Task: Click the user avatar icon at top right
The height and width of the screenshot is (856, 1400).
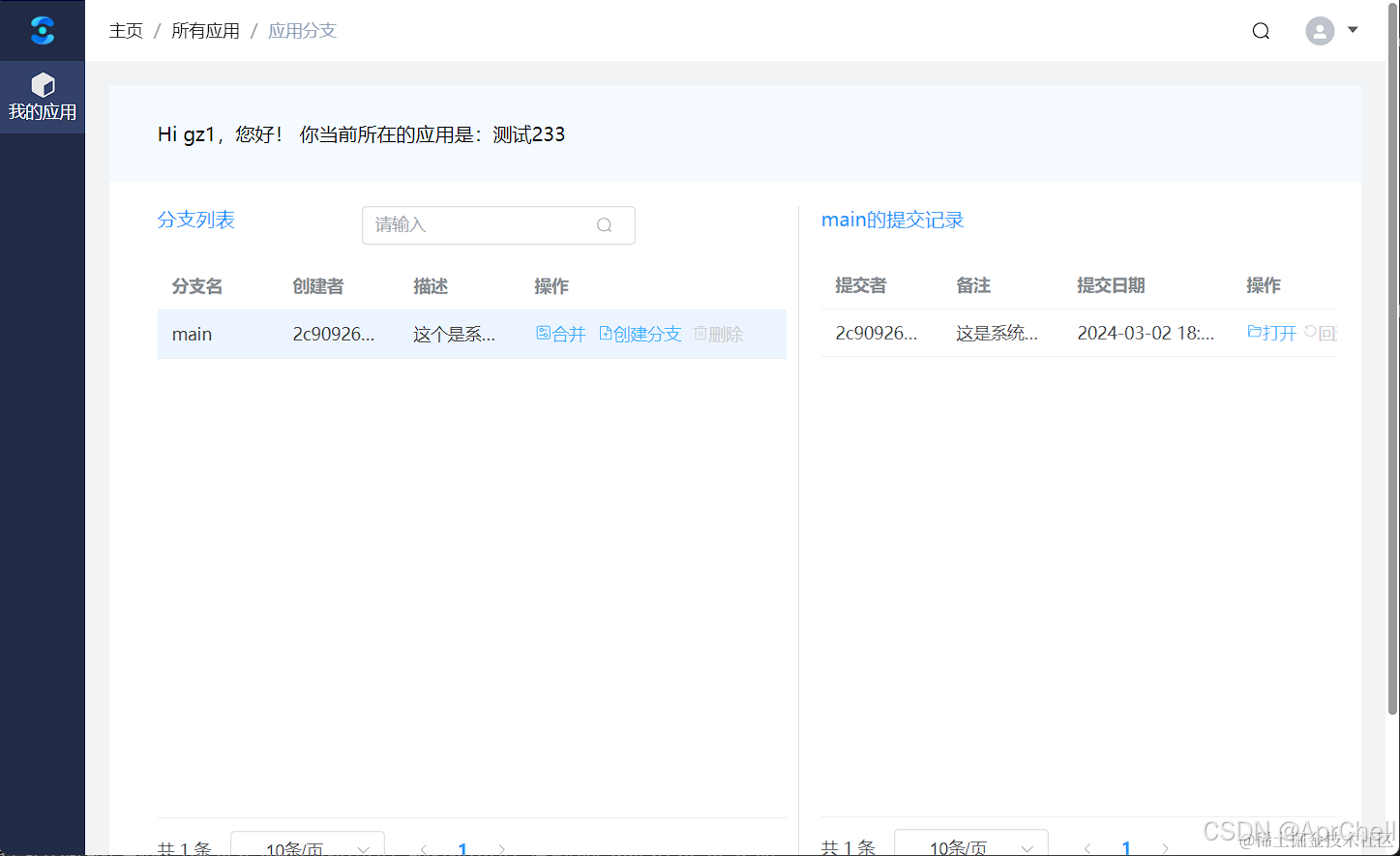Action: [x=1319, y=30]
